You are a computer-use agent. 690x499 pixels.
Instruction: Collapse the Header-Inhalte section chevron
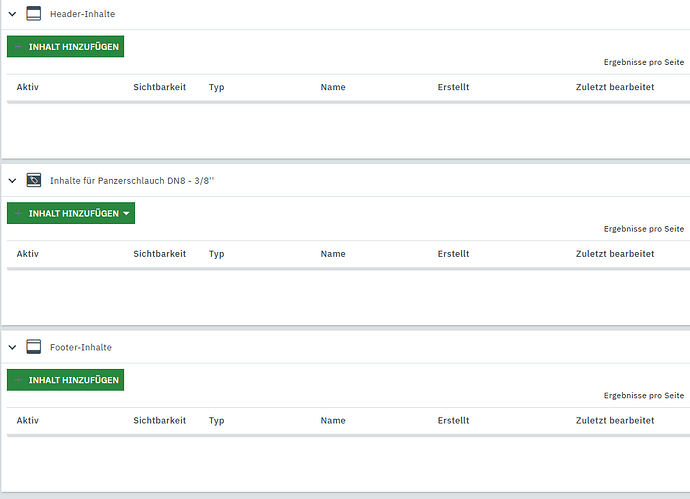[12, 14]
